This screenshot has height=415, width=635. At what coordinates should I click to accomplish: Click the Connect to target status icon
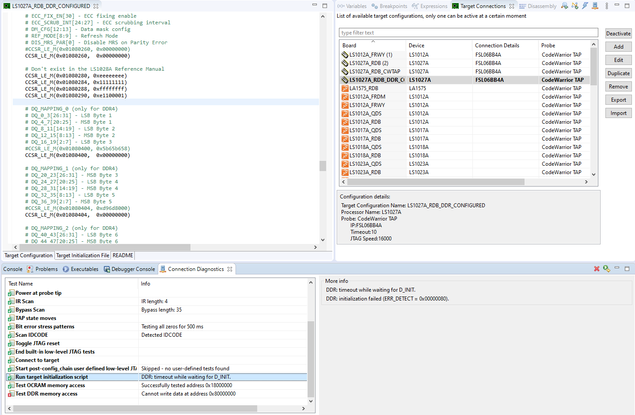(x=11, y=360)
